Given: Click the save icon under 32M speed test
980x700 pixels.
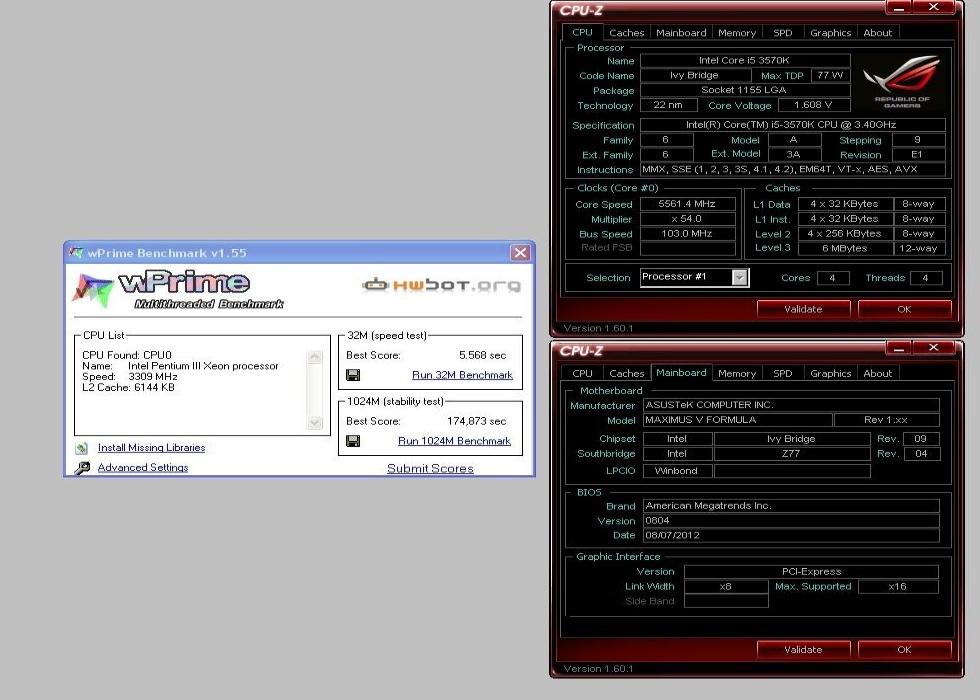Looking at the screenshot, I should click(352, 375).
